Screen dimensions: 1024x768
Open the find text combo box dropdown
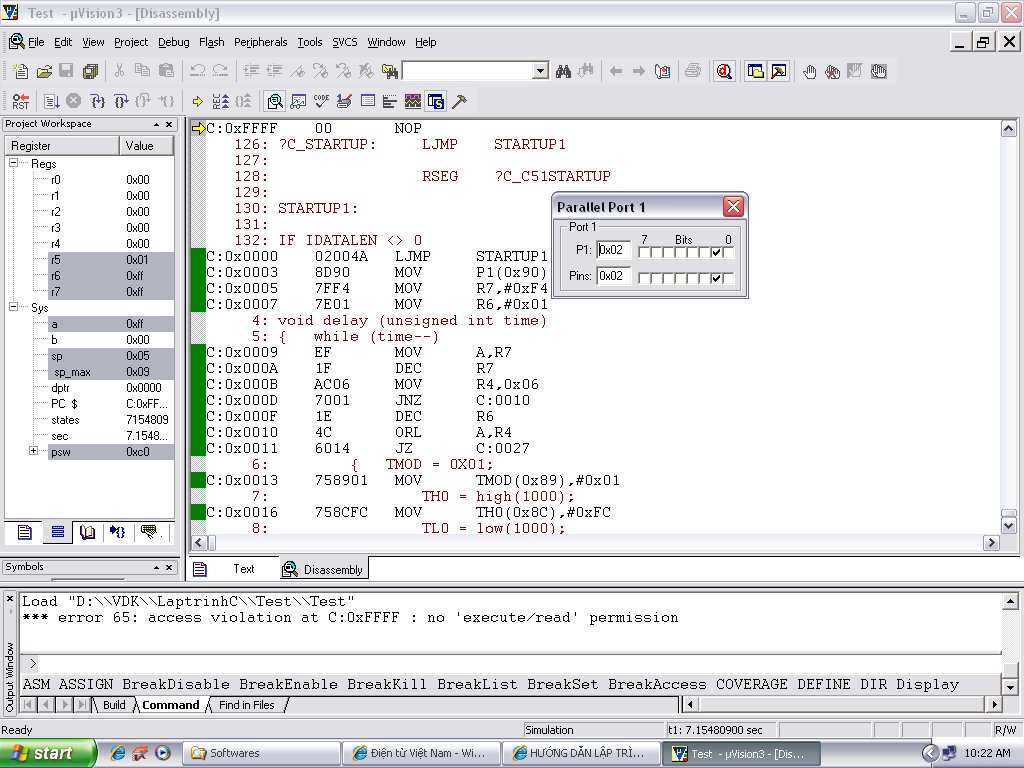coord(540,71)
